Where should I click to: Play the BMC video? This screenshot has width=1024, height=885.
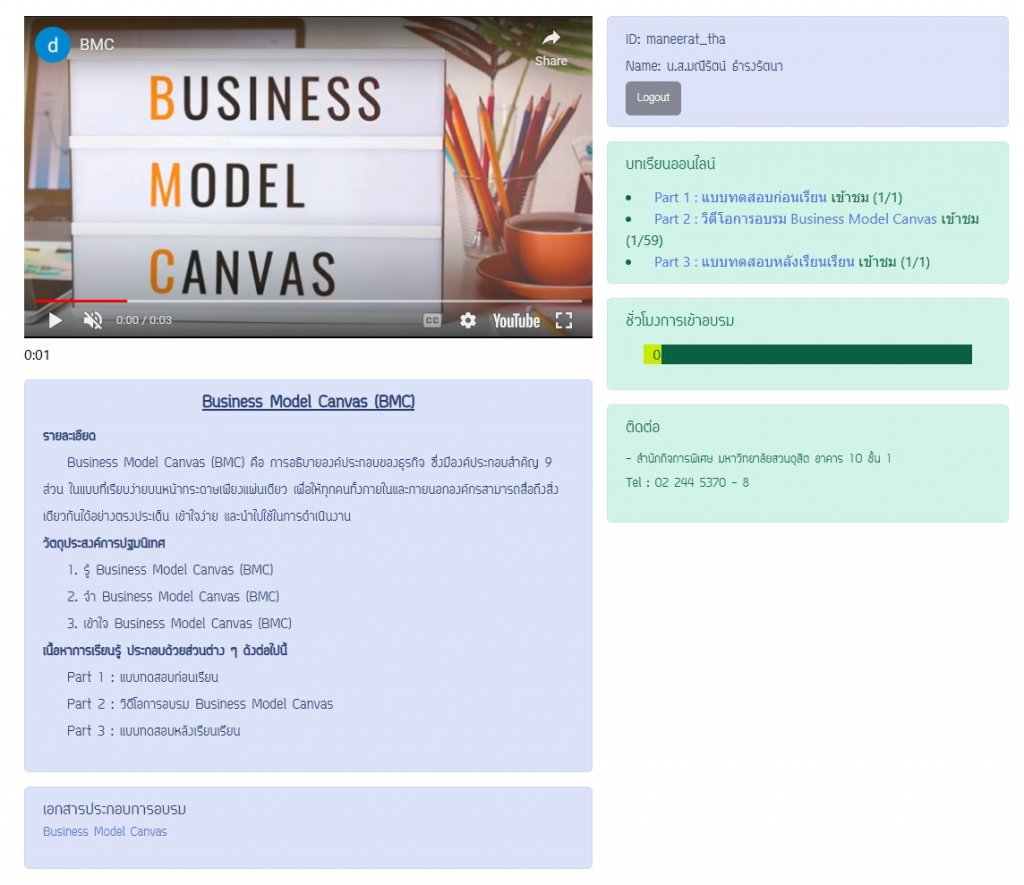point(55,320)
